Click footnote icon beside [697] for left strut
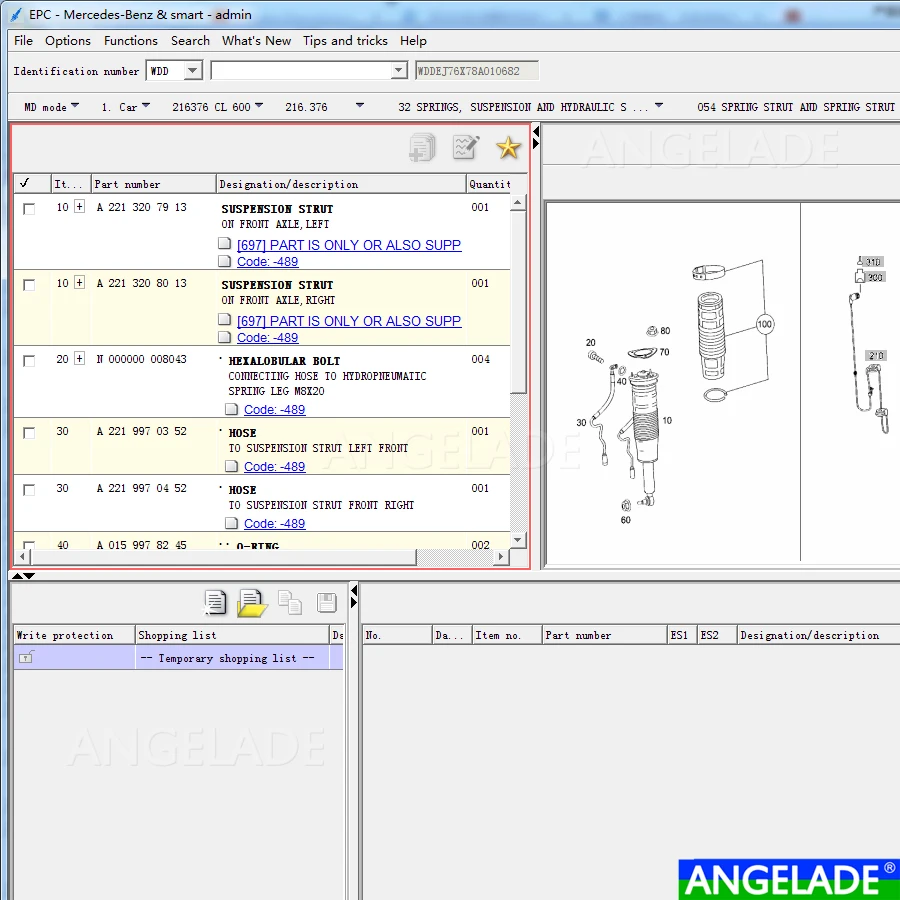Screen dimensions: 900x900 [x=224, y=243]
